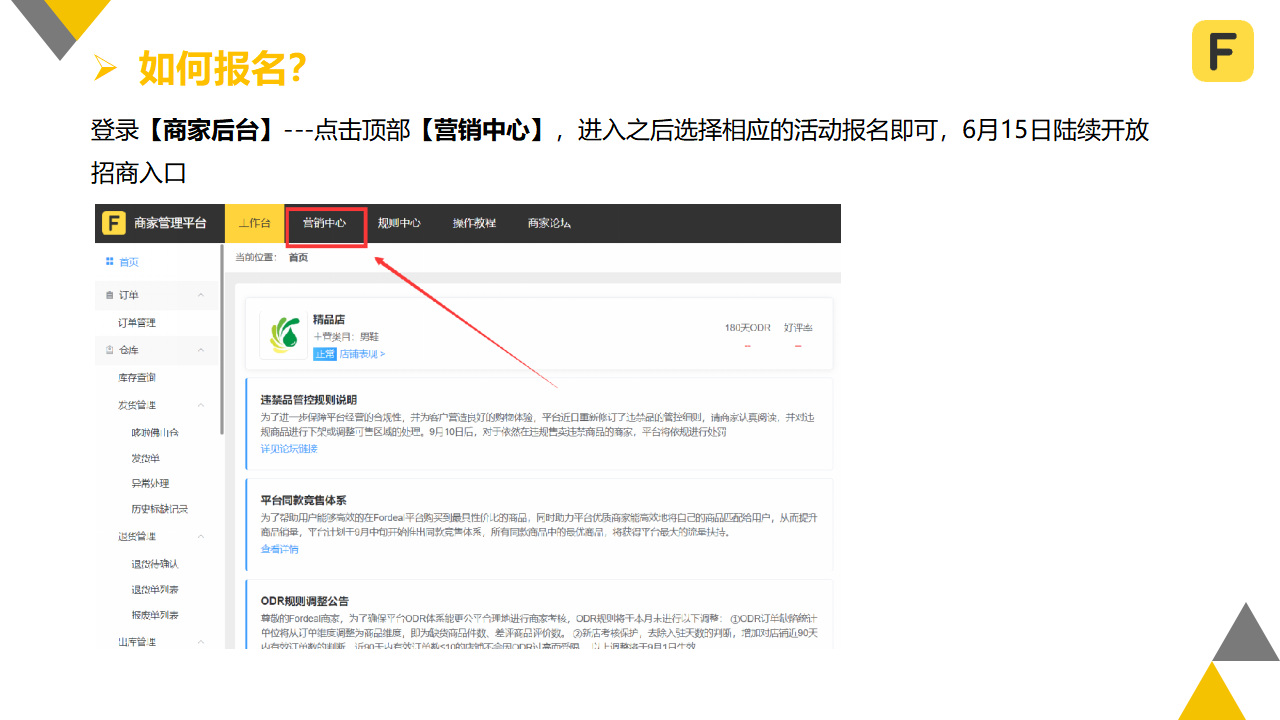Go to the 商家论坛 tab
1280x720 pixels.
pyautogui.click(x=549, y=223)
